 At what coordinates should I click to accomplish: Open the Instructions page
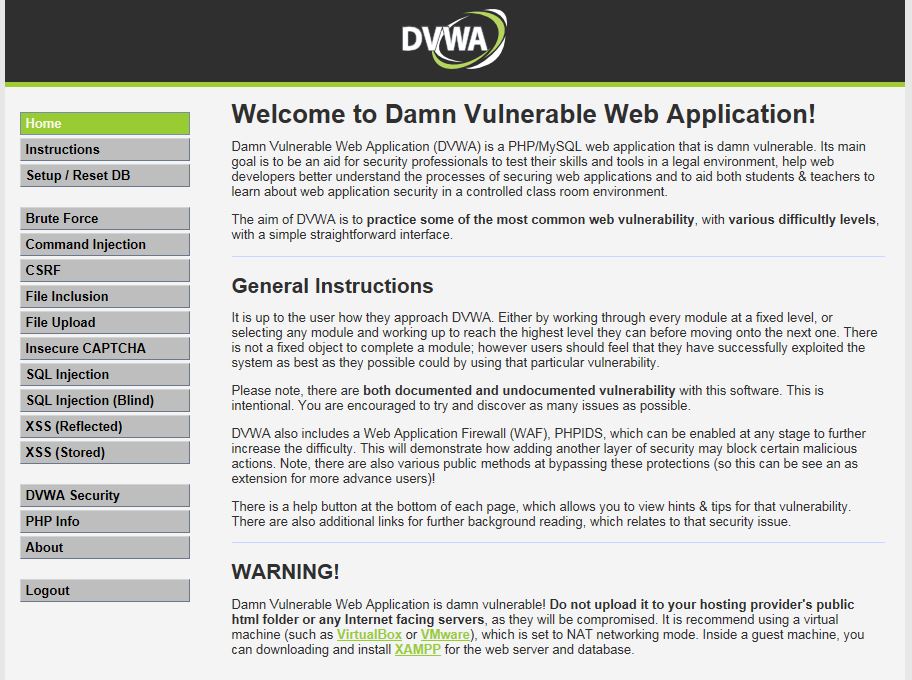(x=105, y=149)
